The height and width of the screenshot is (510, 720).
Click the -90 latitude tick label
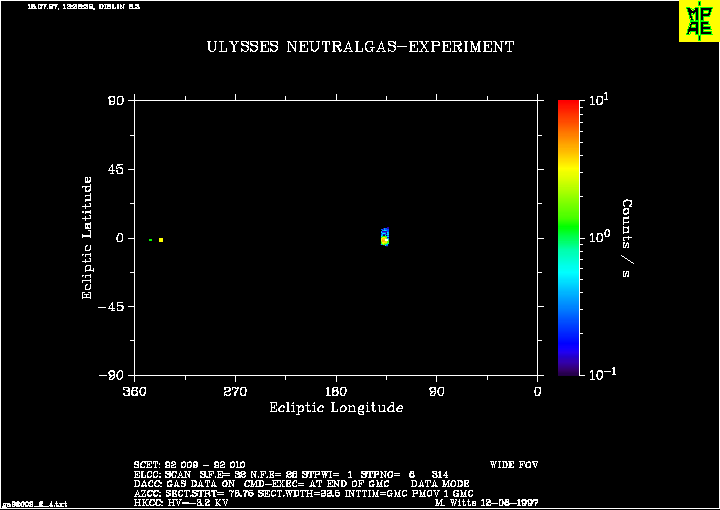coord(111,375)
